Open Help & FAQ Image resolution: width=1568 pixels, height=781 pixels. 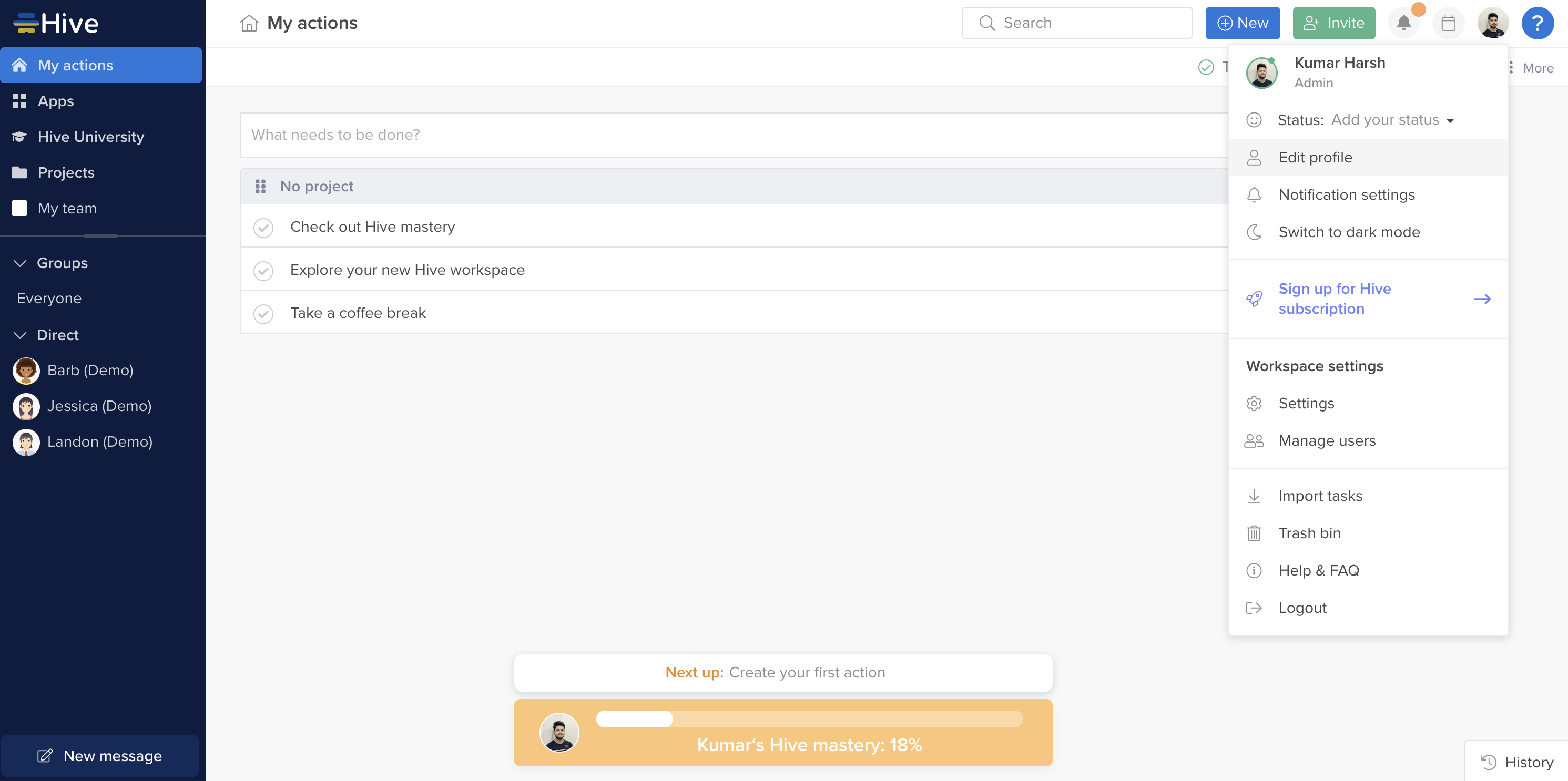coord(1368,571)
